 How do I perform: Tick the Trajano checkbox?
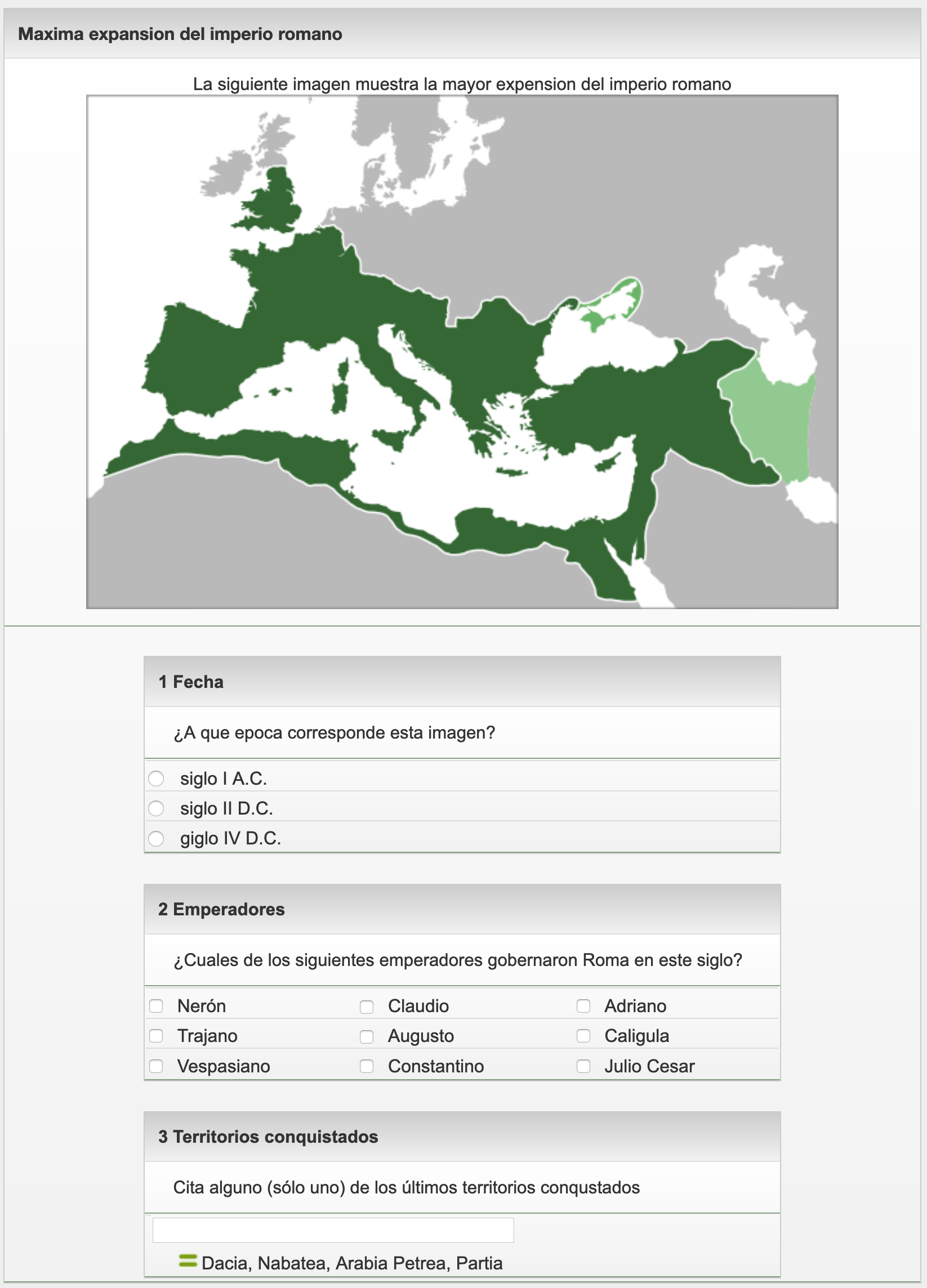click(156, 1036)
